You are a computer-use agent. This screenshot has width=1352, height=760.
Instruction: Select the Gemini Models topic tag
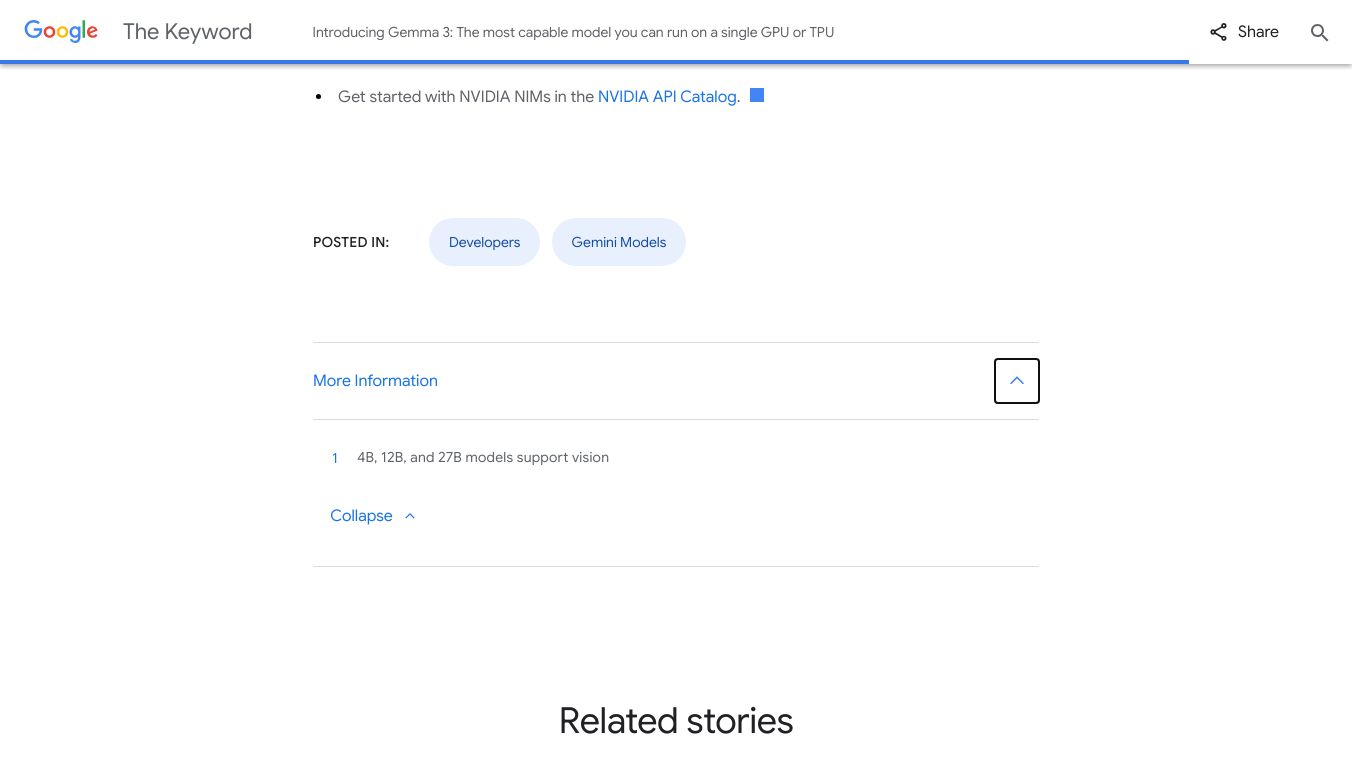point(618,242)
